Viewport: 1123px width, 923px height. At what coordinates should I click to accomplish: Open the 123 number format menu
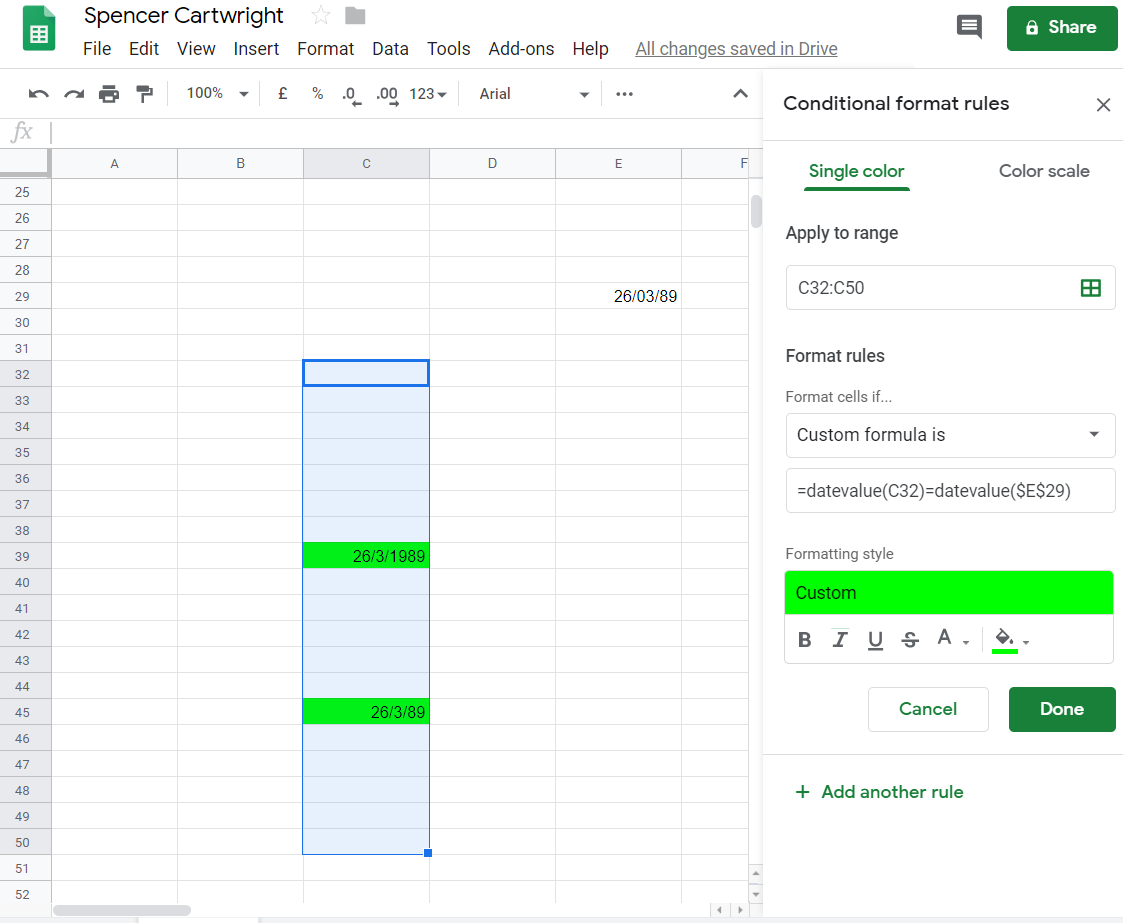(x=428, y=93)
